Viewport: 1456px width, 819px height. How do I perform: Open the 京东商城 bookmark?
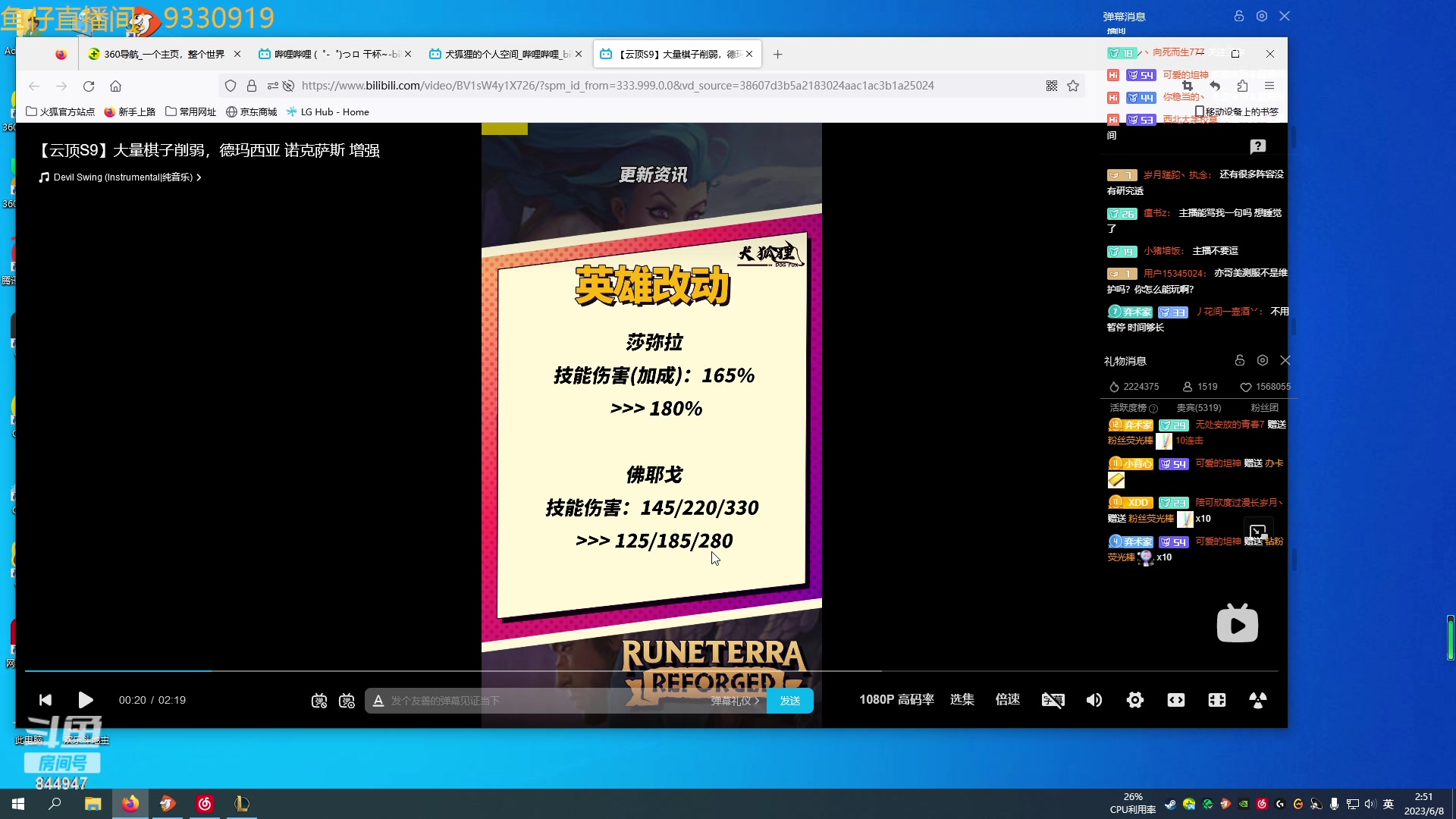[252, 111]
